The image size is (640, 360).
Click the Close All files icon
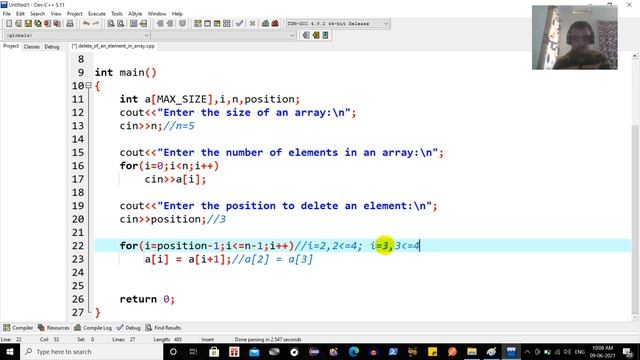point(57,24)
